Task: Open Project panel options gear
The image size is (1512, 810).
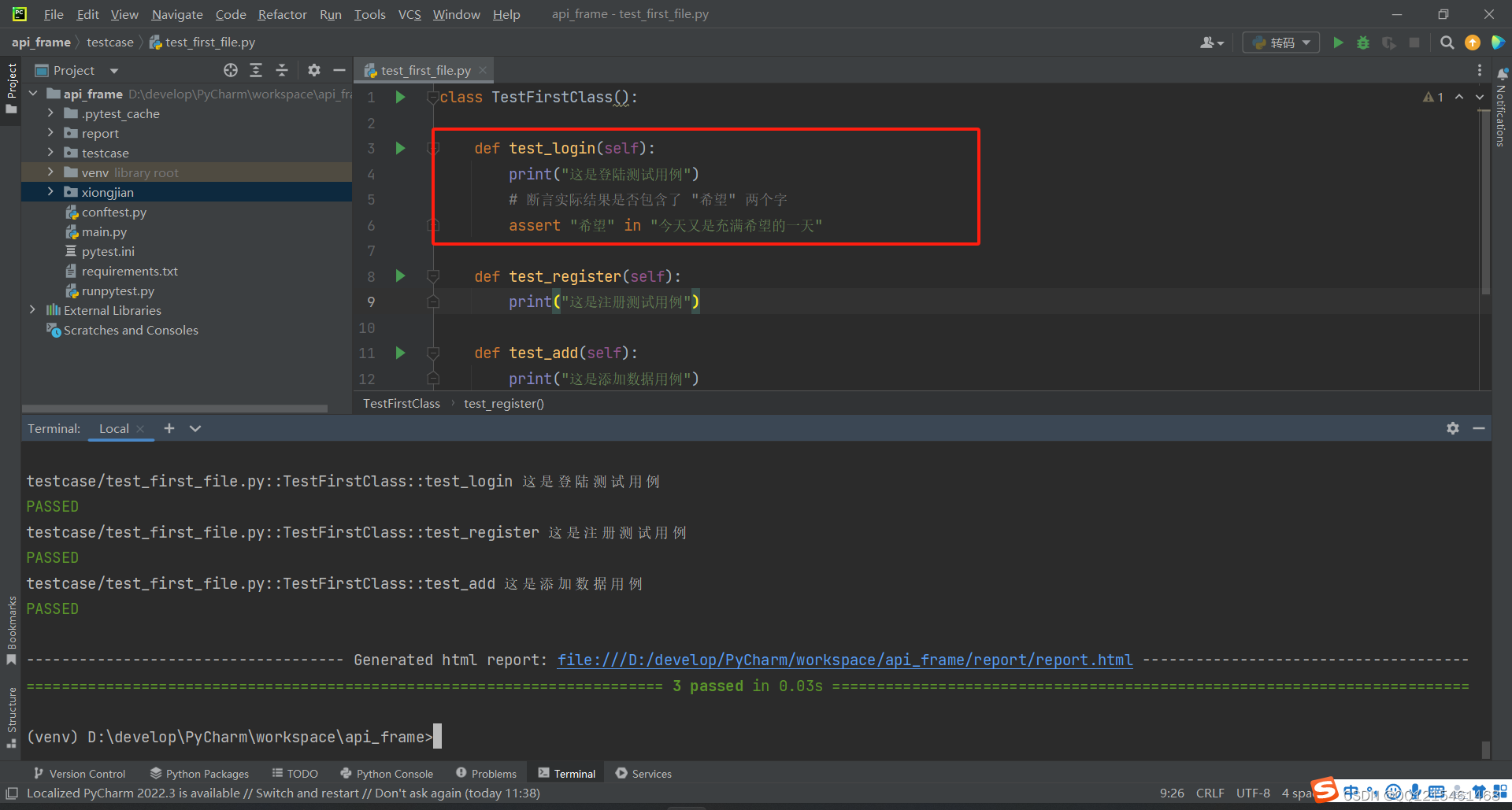Action: 314,70
